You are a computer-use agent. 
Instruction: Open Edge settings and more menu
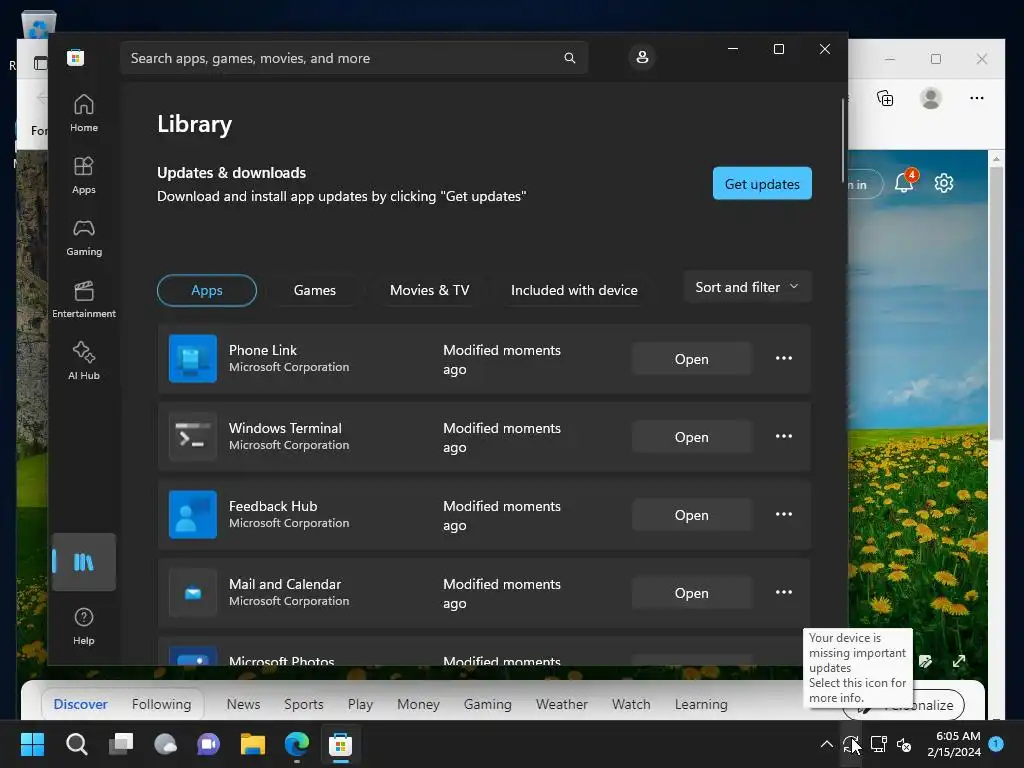click(976, 98)
